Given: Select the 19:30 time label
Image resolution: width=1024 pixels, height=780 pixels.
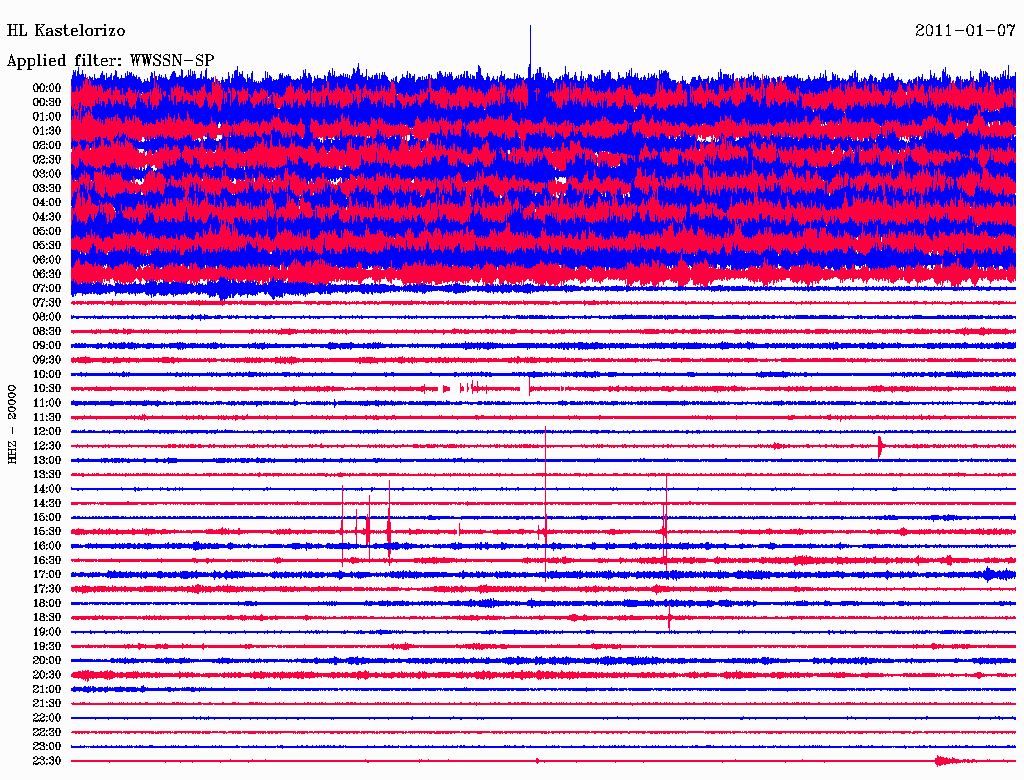Looking at the screenshot, I should pyautogui.click(x=47, y=646).
